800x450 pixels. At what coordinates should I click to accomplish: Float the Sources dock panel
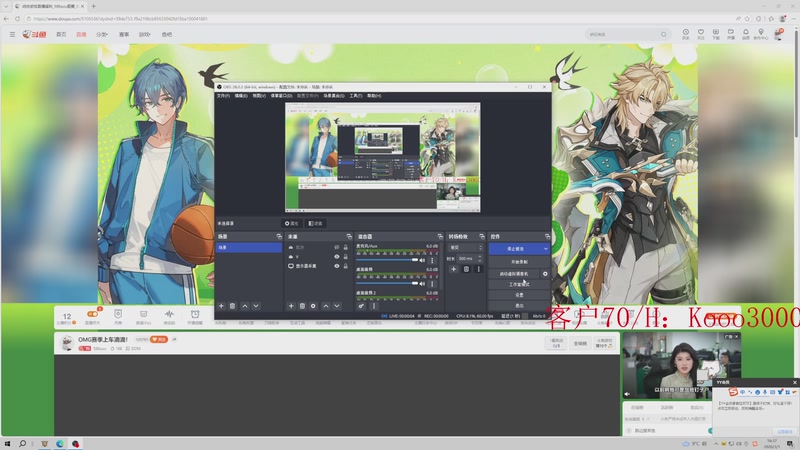[x=349, y=237]
